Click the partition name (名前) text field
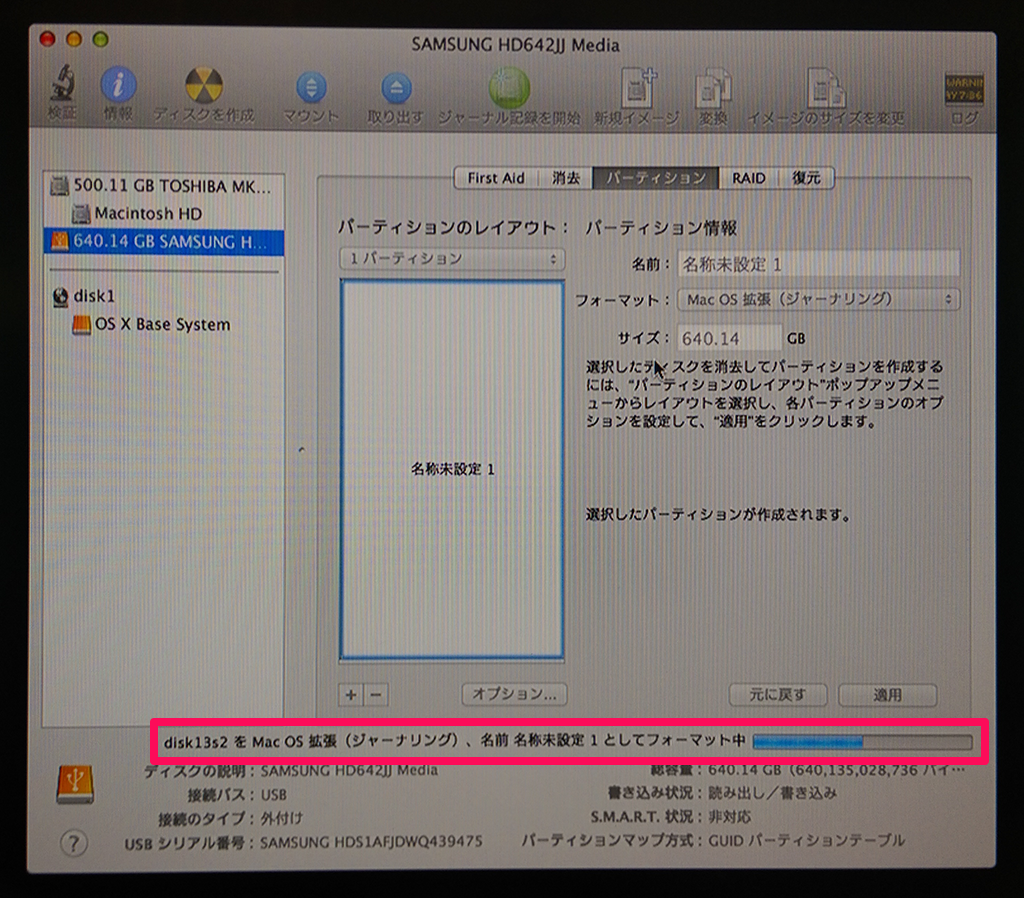1024x898 pixels. pyautogui.click(x=818, y=265)
